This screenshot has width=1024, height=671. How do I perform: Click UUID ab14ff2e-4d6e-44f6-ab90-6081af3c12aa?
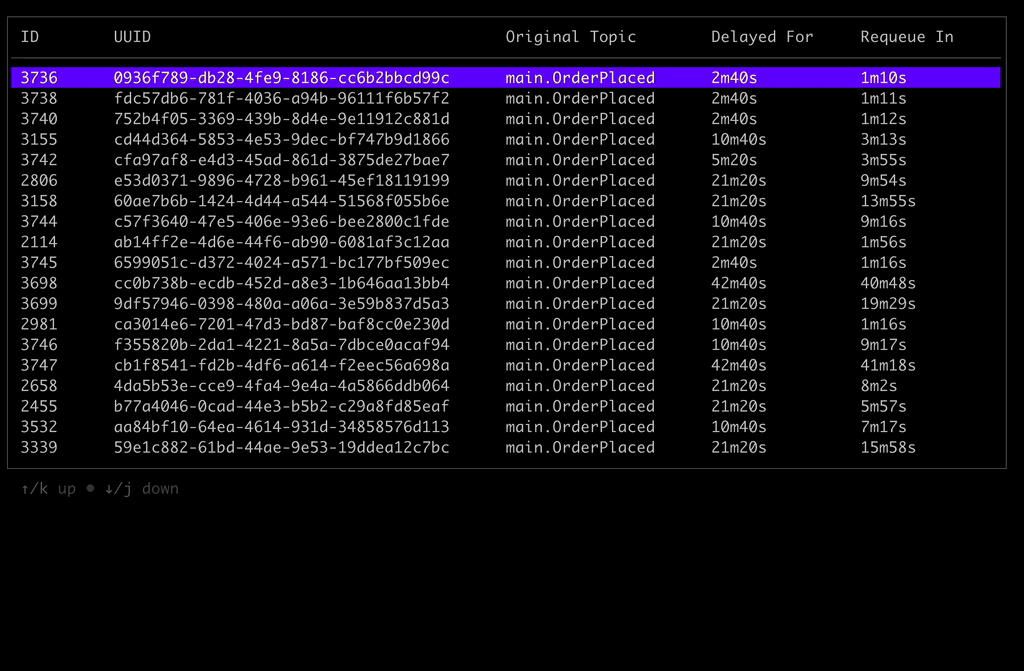(x=281, y=242)
